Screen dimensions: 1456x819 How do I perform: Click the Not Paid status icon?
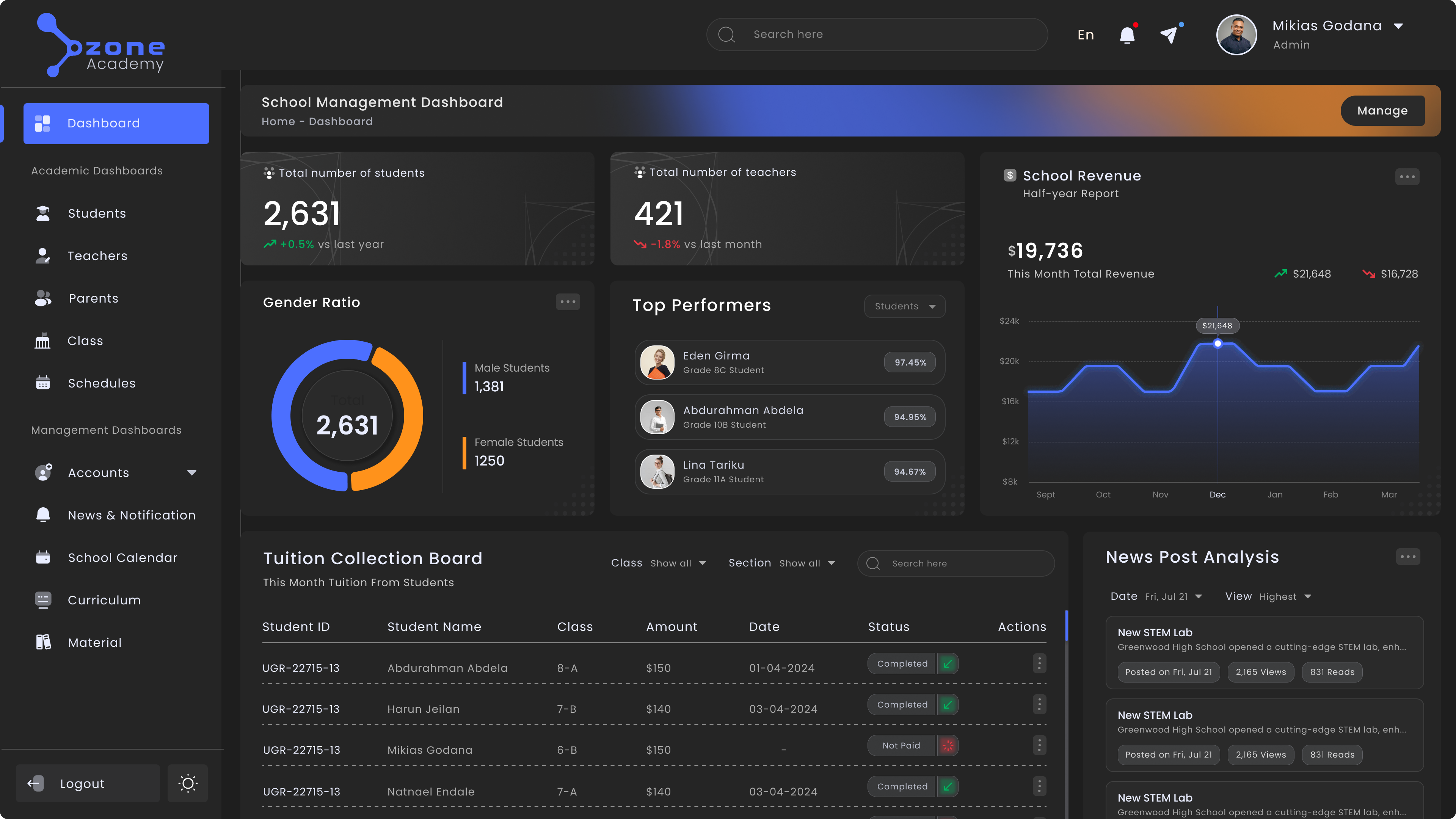[947, 745]
